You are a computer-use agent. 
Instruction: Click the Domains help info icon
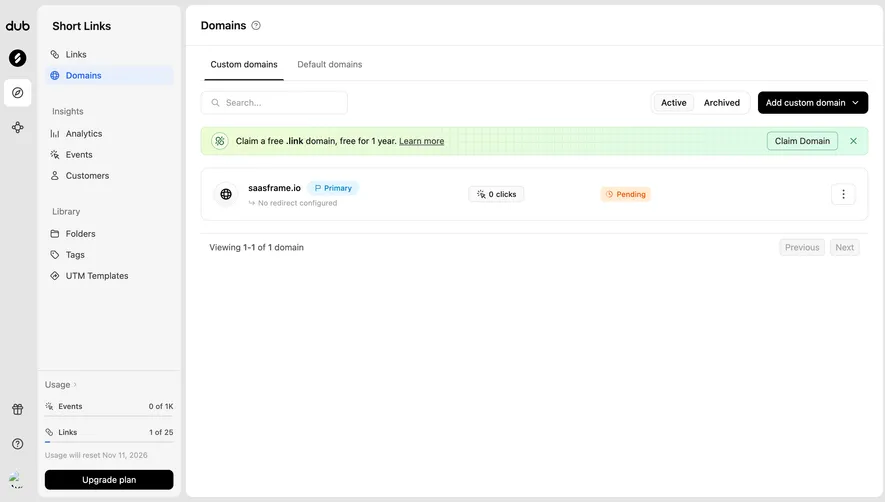click(x=256, y=25)
